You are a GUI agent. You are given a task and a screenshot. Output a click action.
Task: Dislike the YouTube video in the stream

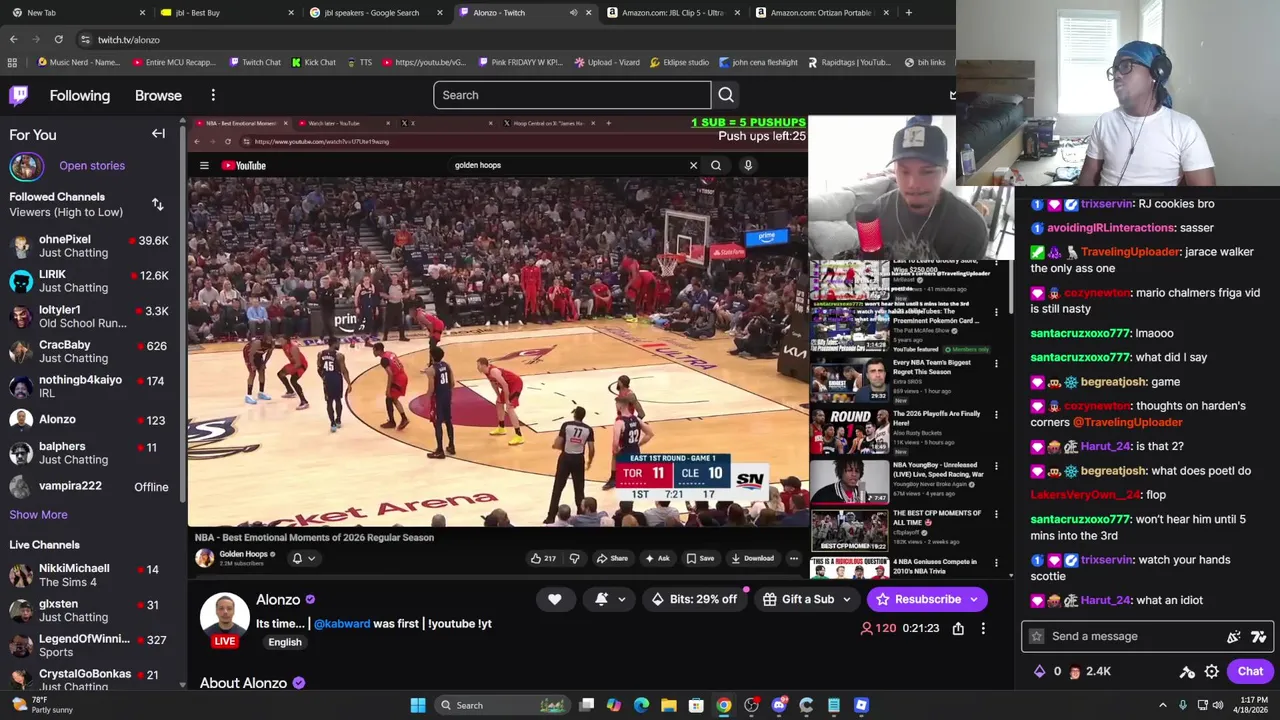574,558
